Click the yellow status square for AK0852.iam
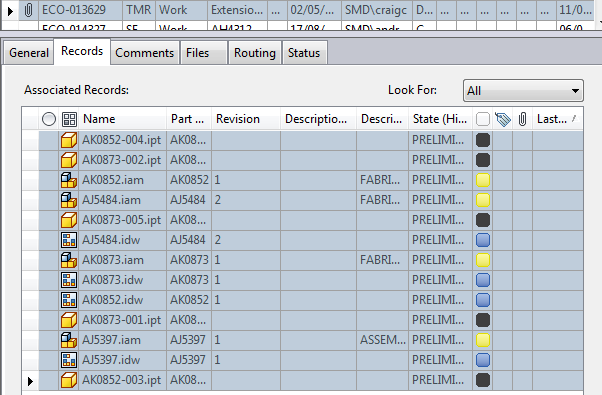Screen dimensions: 602x395 tap(483, 180)
